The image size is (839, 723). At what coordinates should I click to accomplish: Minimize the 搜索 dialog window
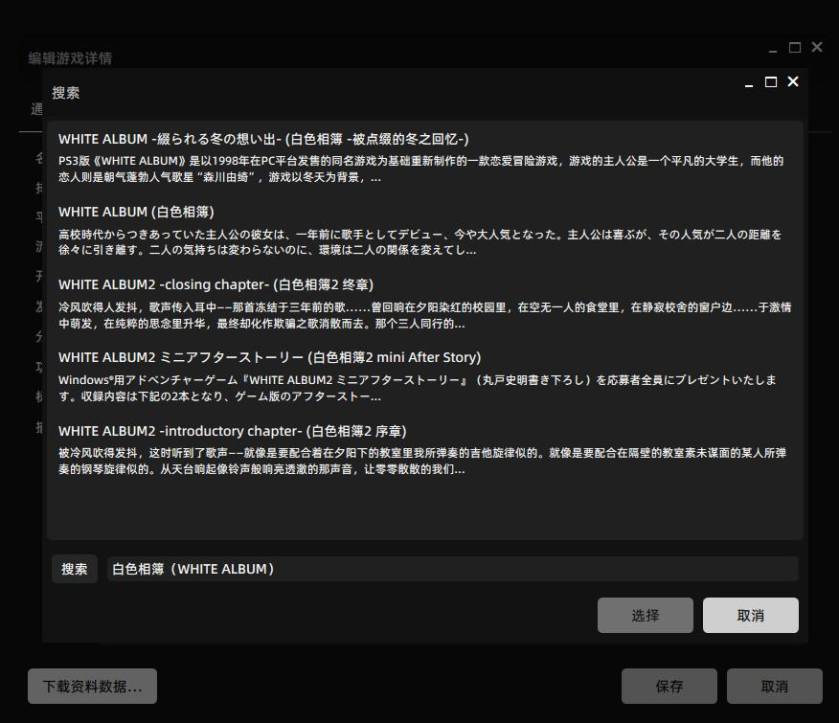point(749,84)
